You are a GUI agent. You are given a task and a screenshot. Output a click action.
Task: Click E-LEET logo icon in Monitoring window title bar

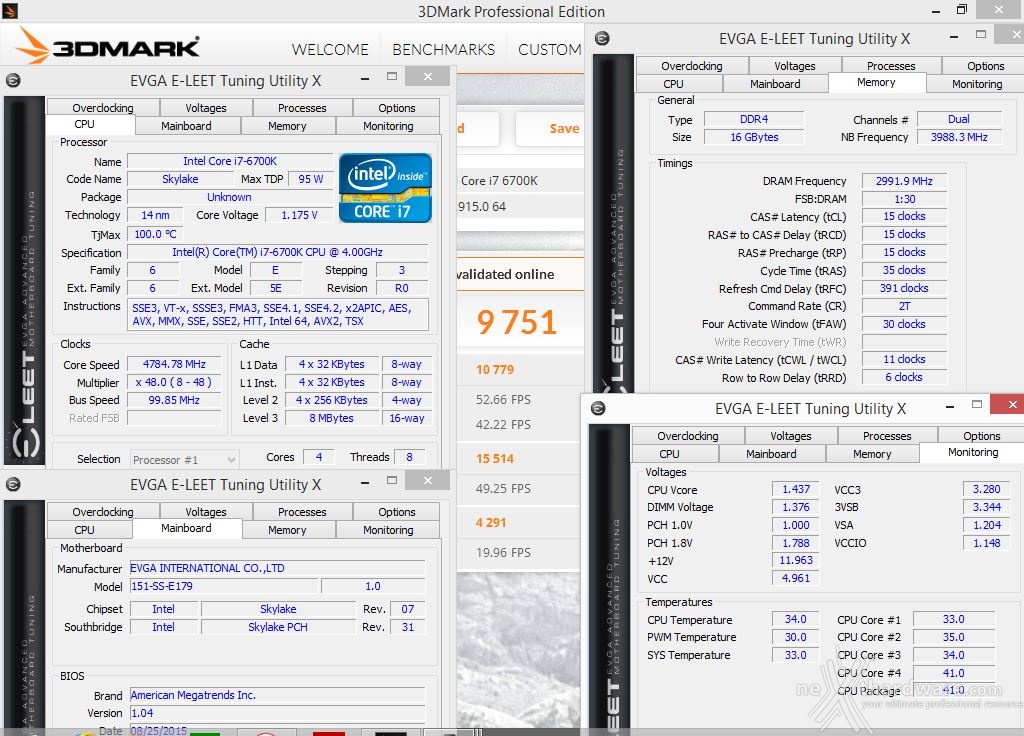pyautogui.click(x=598, y=408)
